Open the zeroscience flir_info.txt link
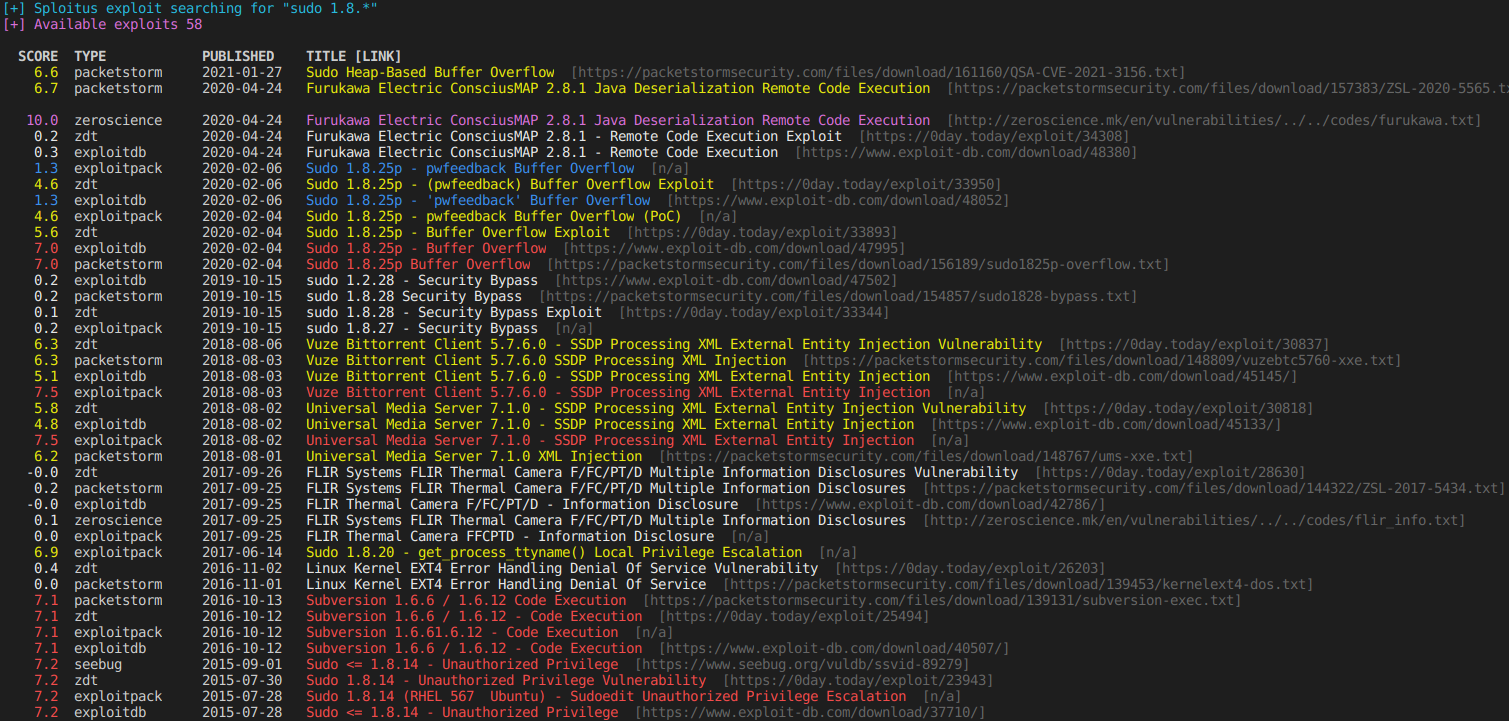Viewport: 1509px width, 721px height. (1194, 520)
